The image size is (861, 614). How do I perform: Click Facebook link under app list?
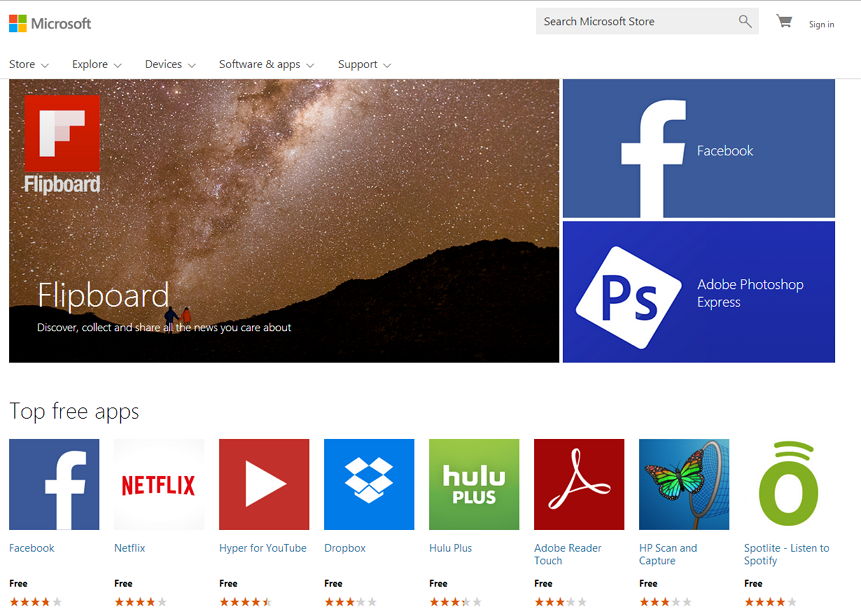tap(32, 548)
